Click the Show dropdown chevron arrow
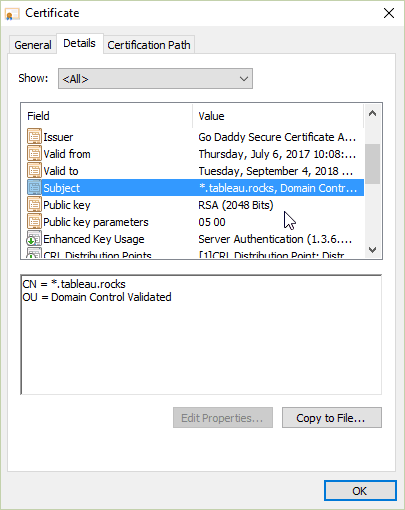Screen dimensions: 405x510 (244, 79)
